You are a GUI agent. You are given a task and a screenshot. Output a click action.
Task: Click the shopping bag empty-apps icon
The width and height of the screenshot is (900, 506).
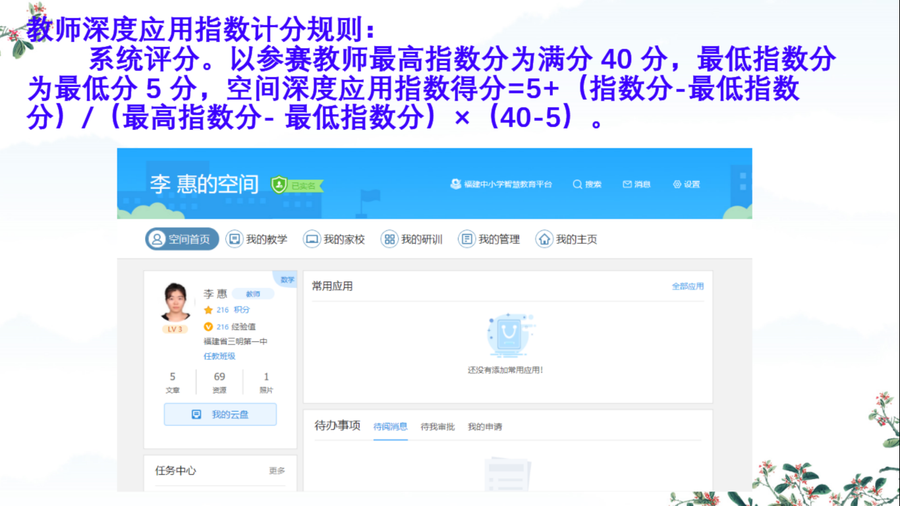tap(509, 334)
